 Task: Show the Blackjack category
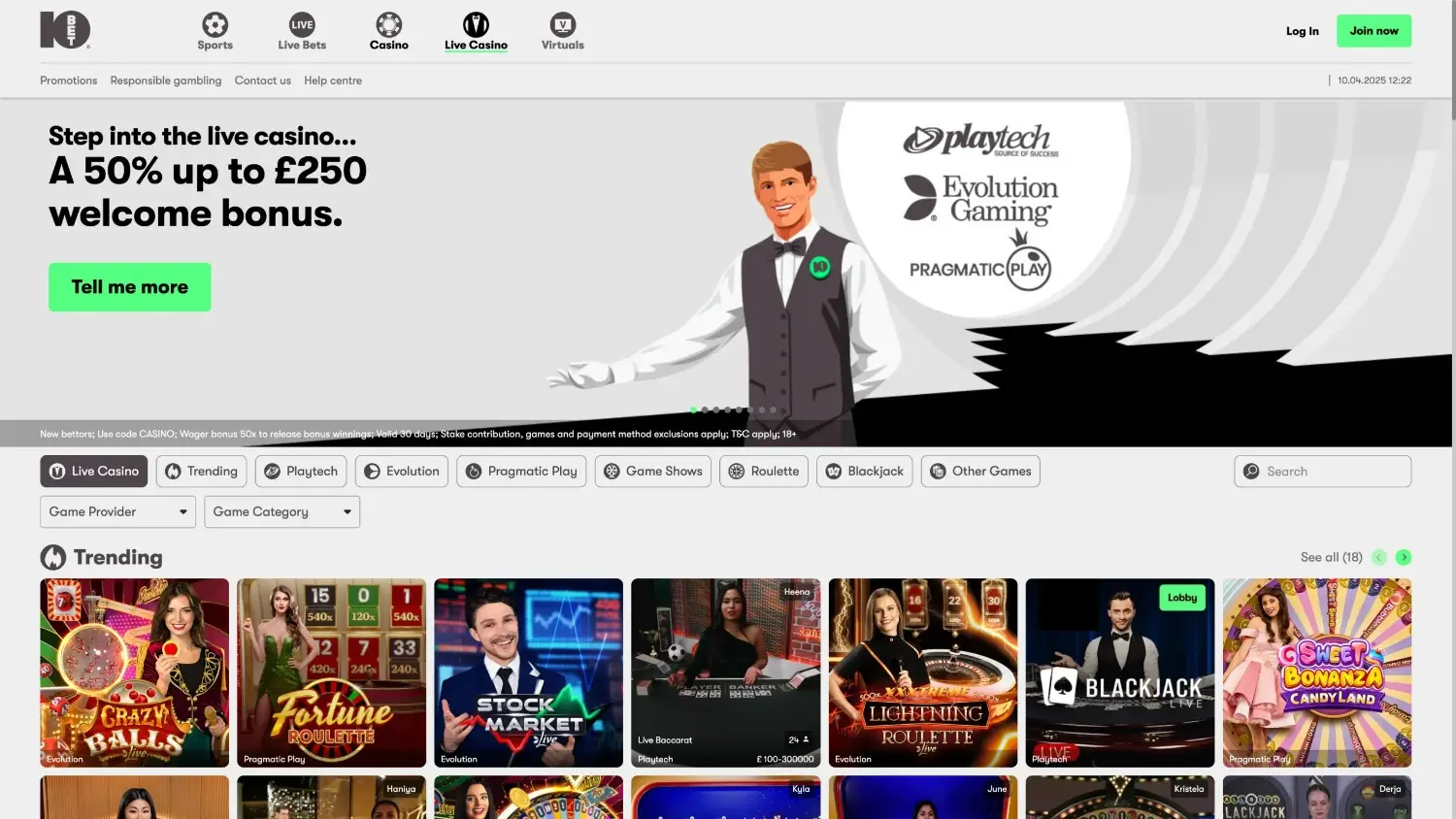865,472
